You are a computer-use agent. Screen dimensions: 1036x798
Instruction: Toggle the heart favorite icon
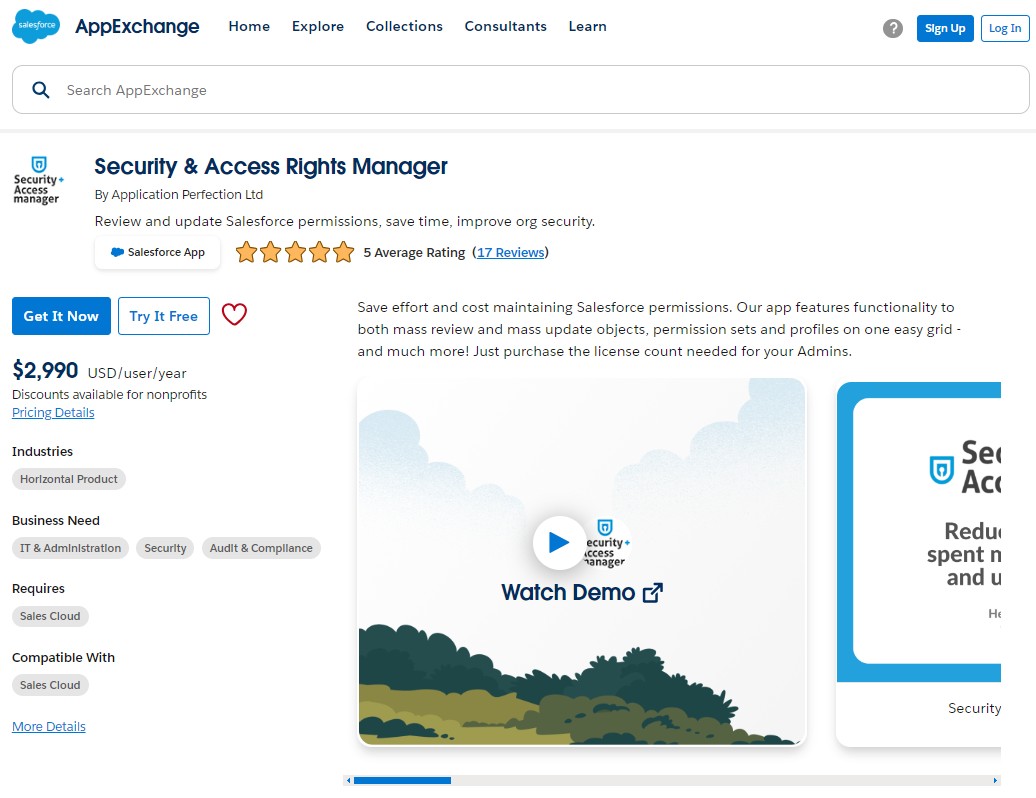pos(234,314)
